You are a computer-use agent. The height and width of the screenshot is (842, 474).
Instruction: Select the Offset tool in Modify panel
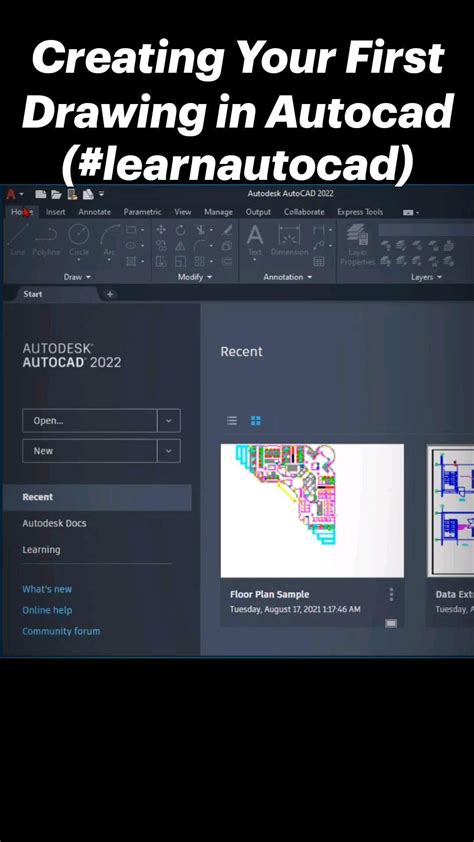227,262
